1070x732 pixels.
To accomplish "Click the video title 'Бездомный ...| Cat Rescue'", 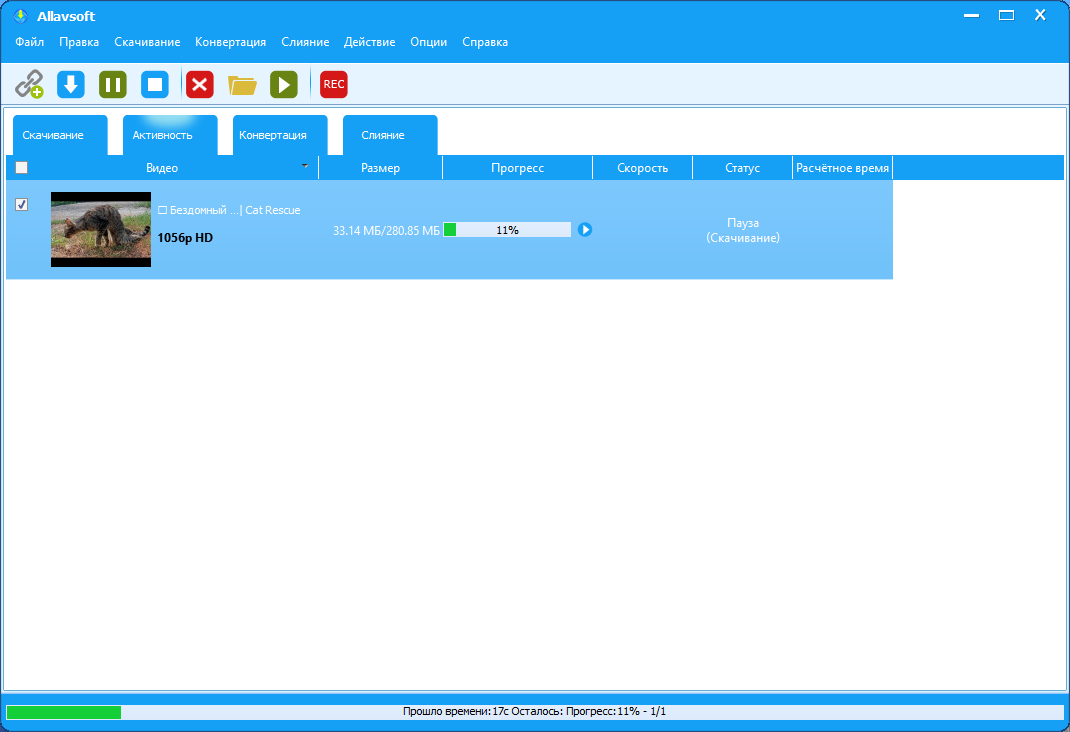I will [229, 210].
